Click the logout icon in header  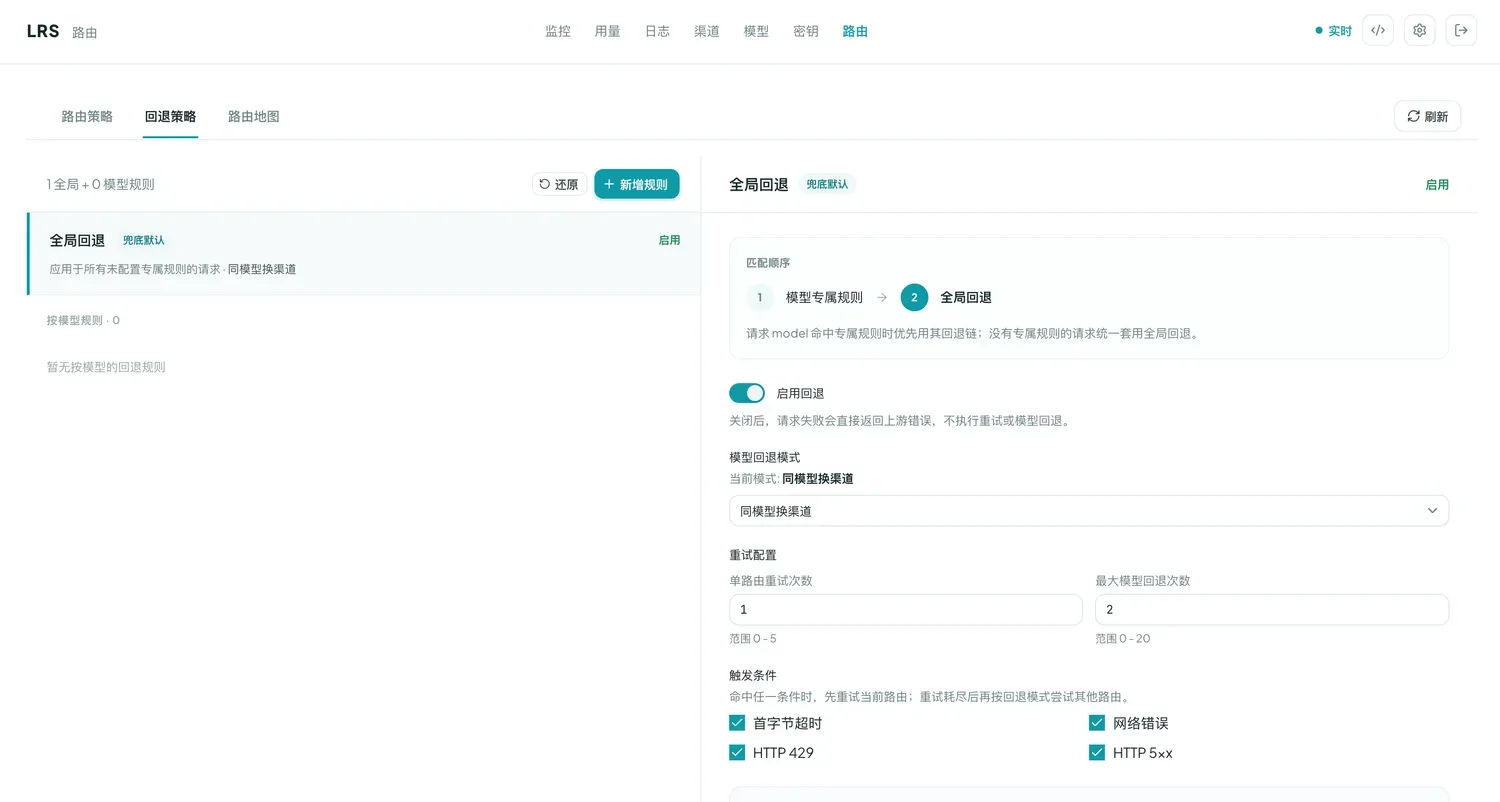tap(1461, 30)
